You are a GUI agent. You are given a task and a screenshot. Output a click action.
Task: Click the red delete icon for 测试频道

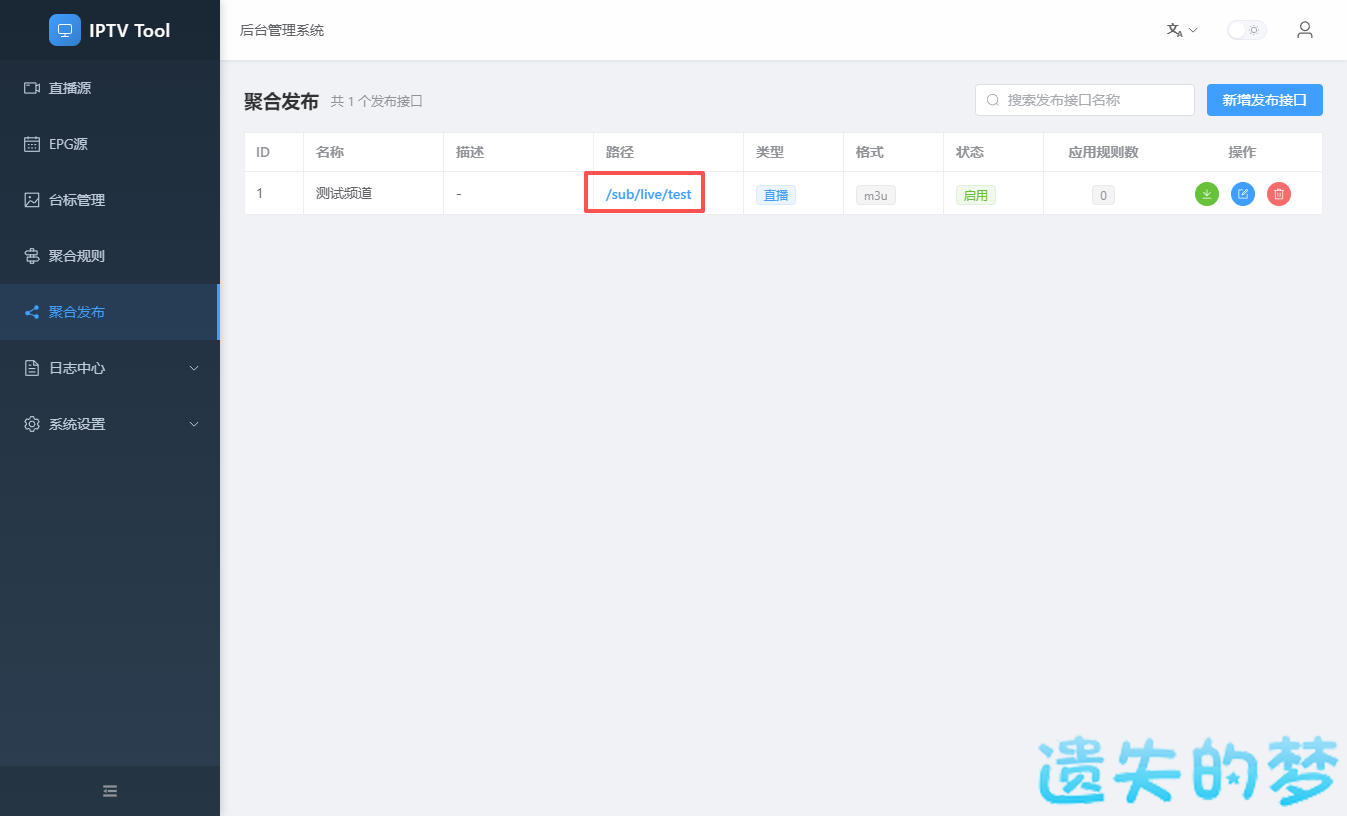pos(1279,194)
